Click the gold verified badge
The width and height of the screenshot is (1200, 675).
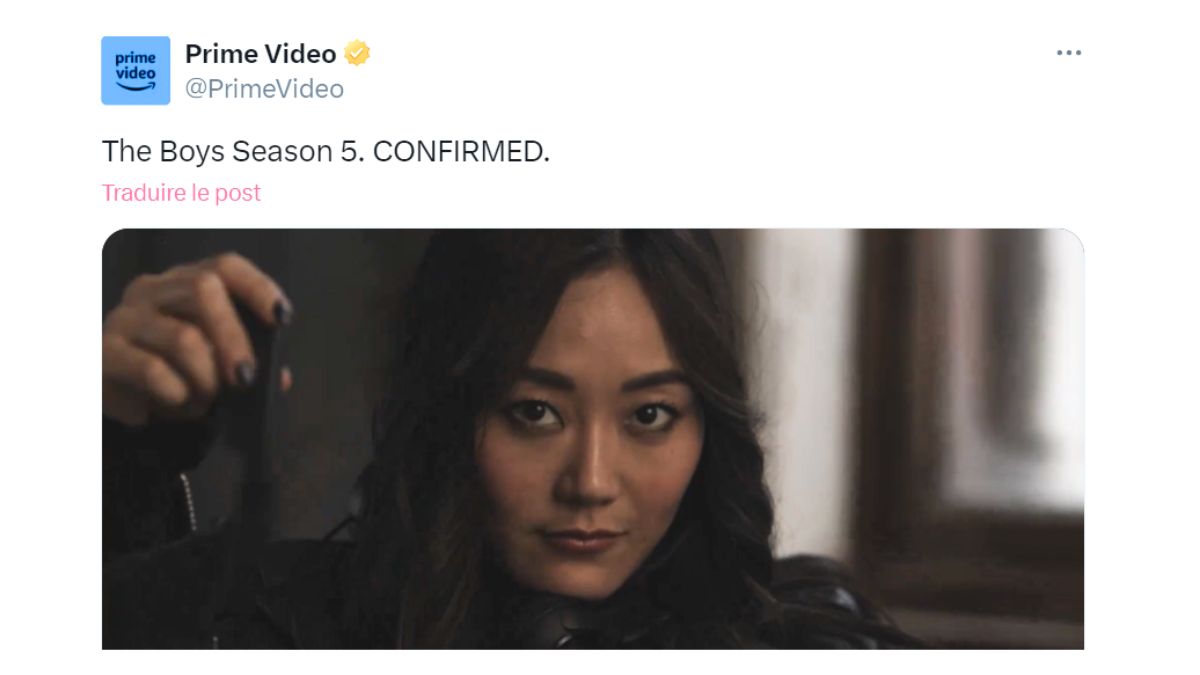point(357,53)
